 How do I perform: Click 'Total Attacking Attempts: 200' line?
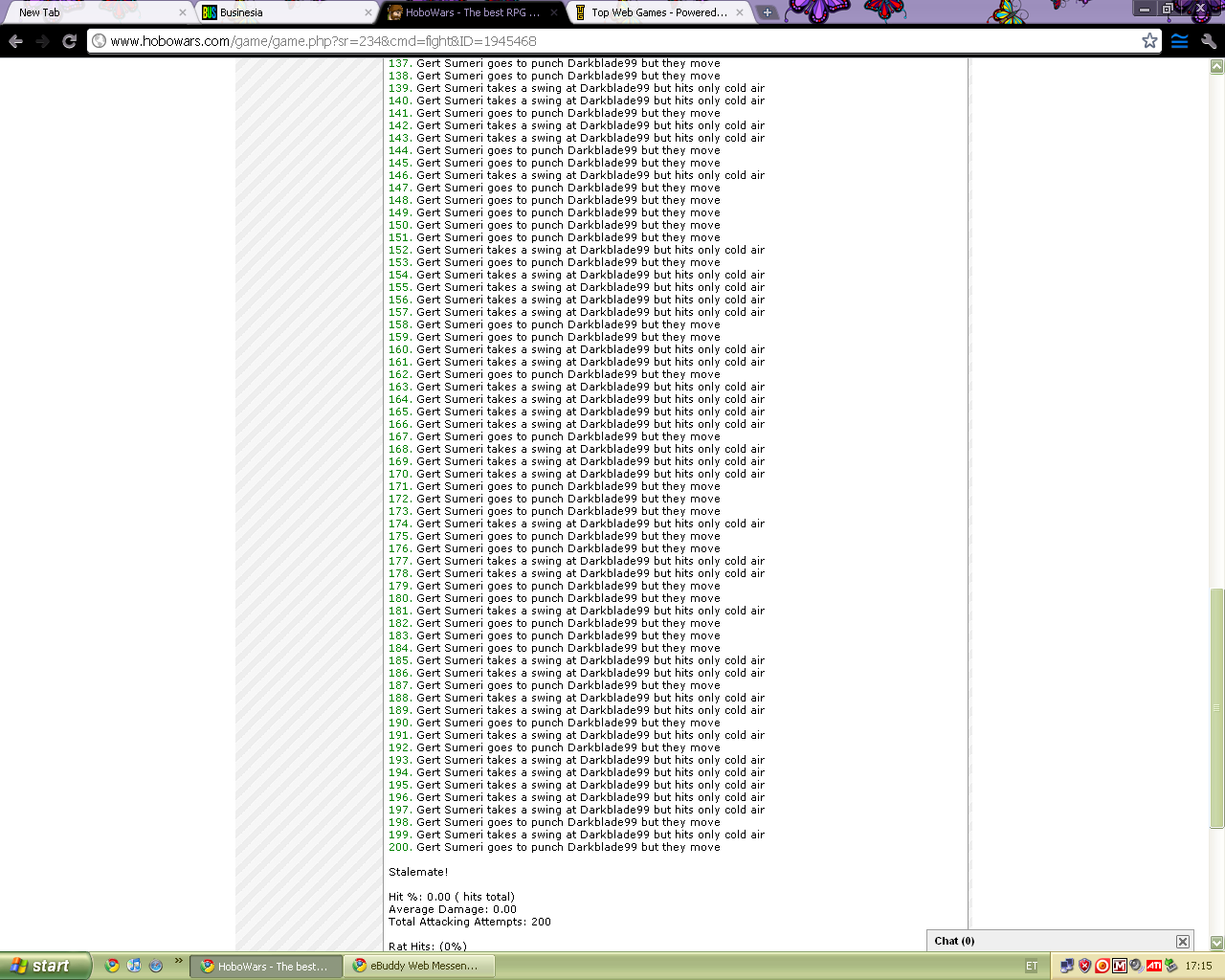point(470,922)
